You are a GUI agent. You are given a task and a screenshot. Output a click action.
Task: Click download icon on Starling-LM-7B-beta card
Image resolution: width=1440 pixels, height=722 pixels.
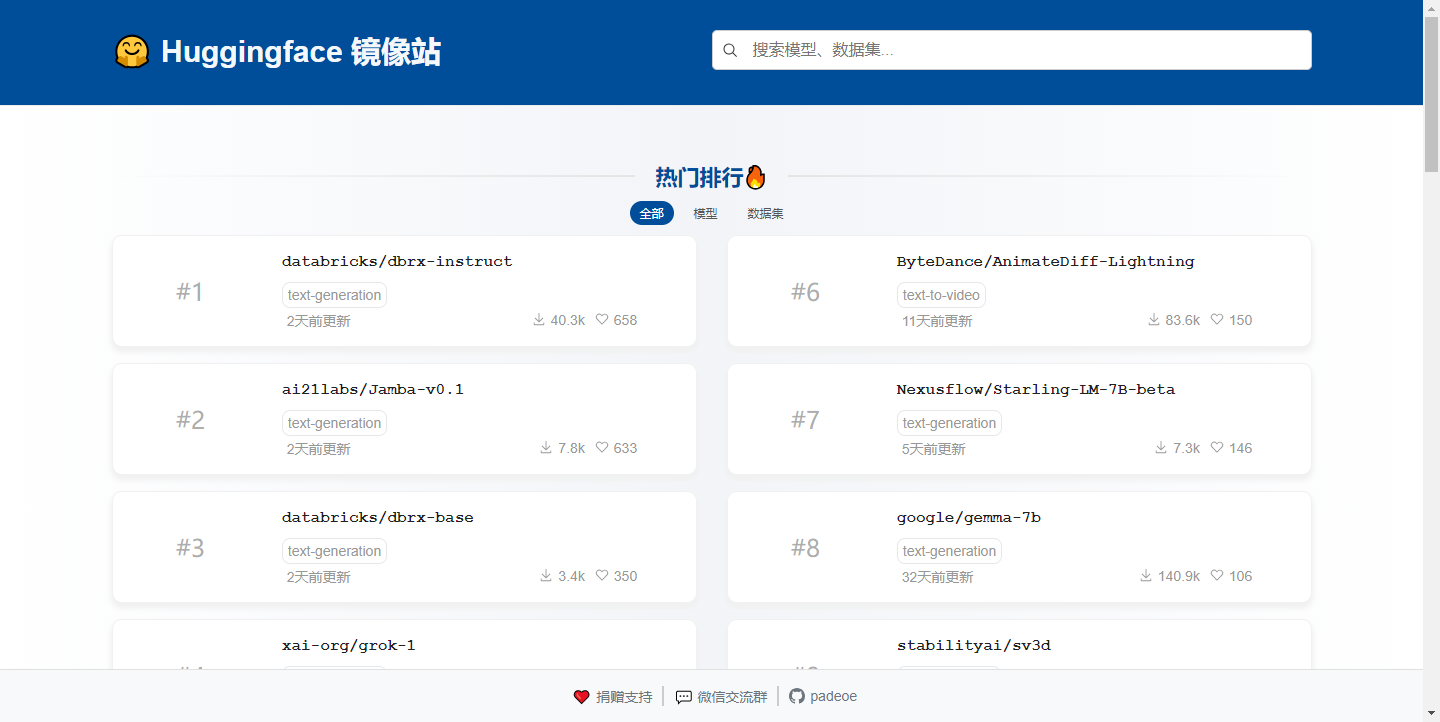pyautogui.click(x=1161, y=448)
